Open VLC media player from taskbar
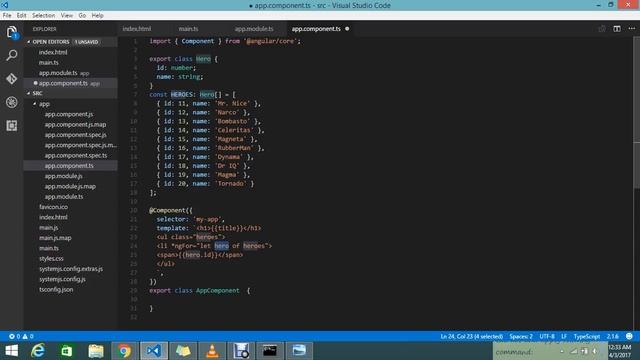This screenshot has width=640, height=360. tap(212, 351)
